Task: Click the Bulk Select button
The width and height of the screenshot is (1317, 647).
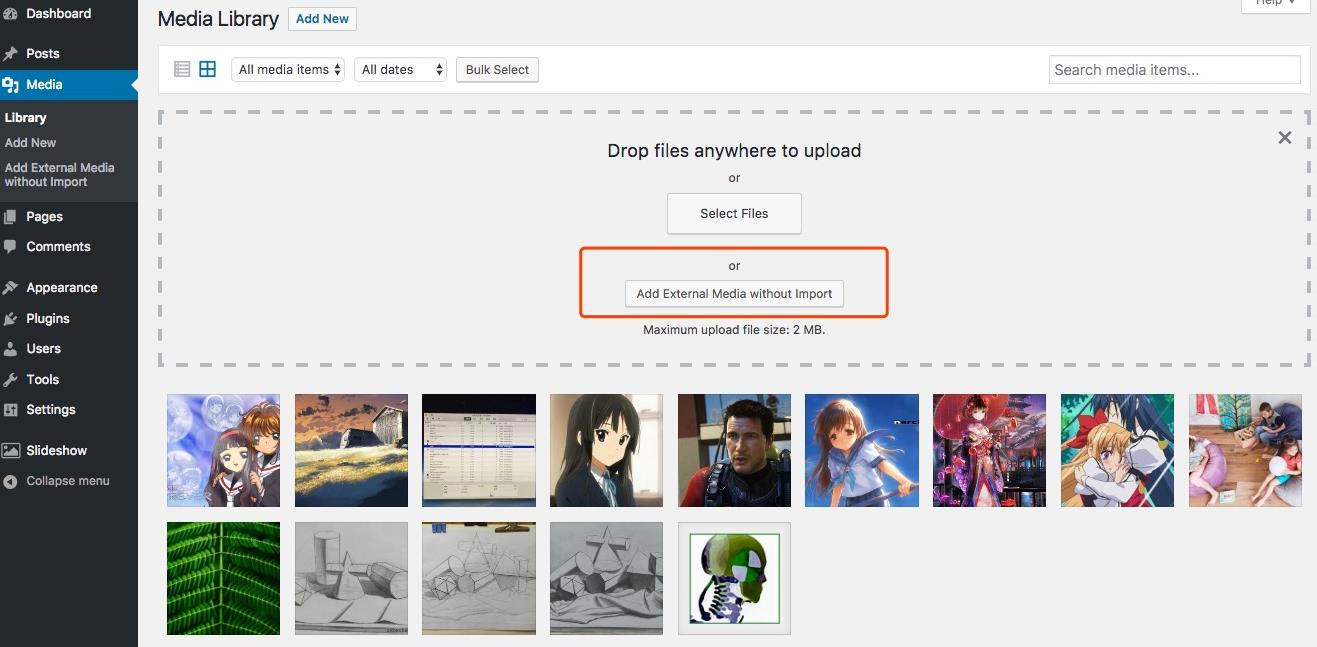Action: (x=497, y=70)
